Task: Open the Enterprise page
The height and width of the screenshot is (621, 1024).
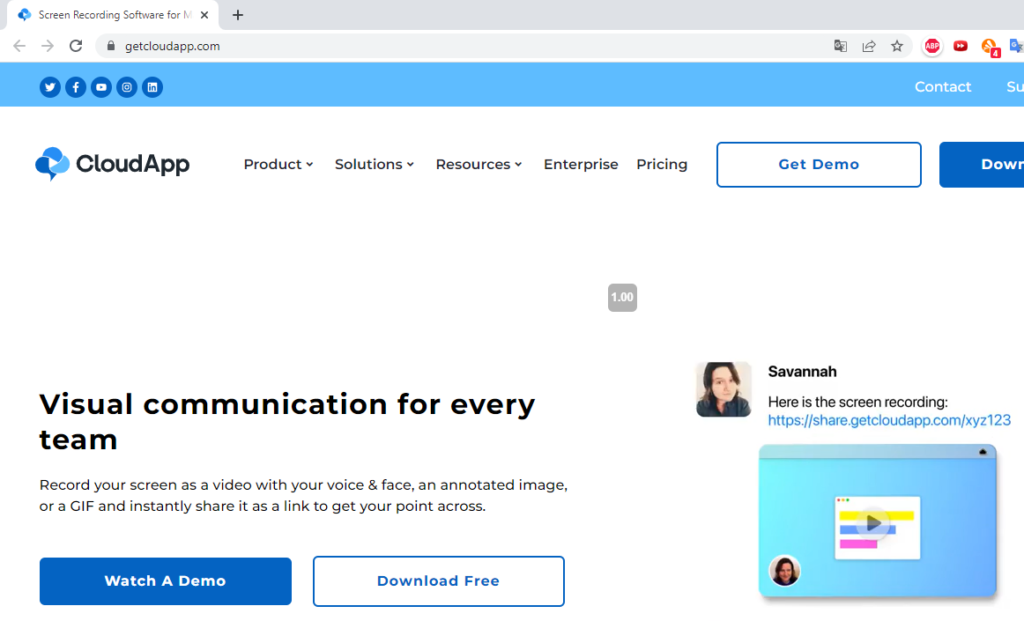Action: tap(581, 165)
